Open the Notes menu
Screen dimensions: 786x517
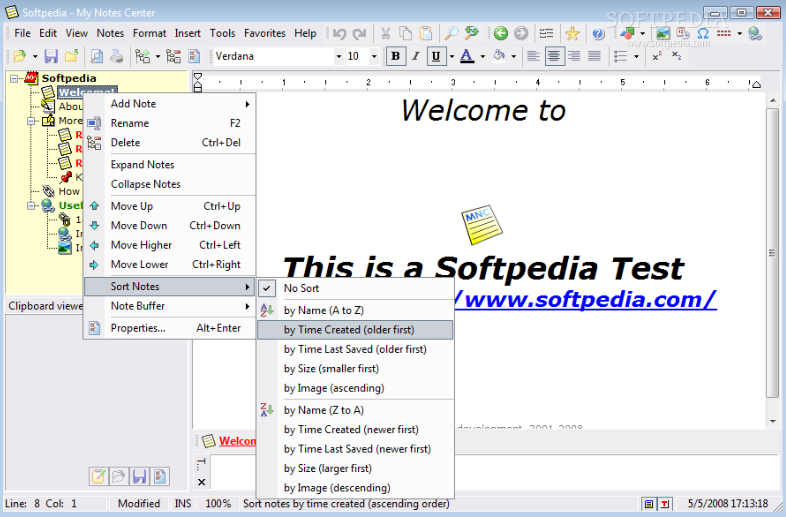tap(110, 34)
